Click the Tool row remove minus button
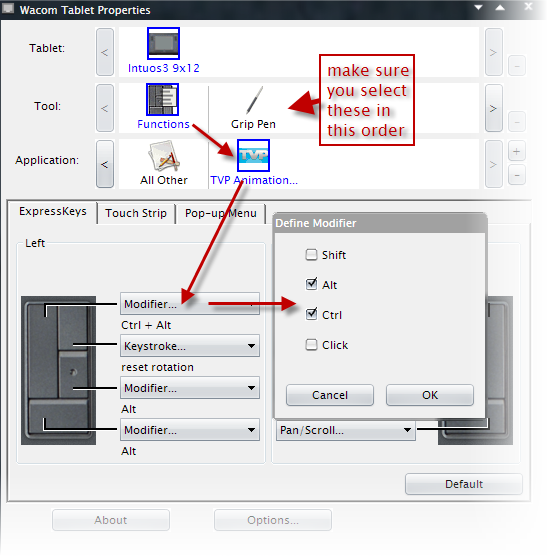 (x=516, y=122)
